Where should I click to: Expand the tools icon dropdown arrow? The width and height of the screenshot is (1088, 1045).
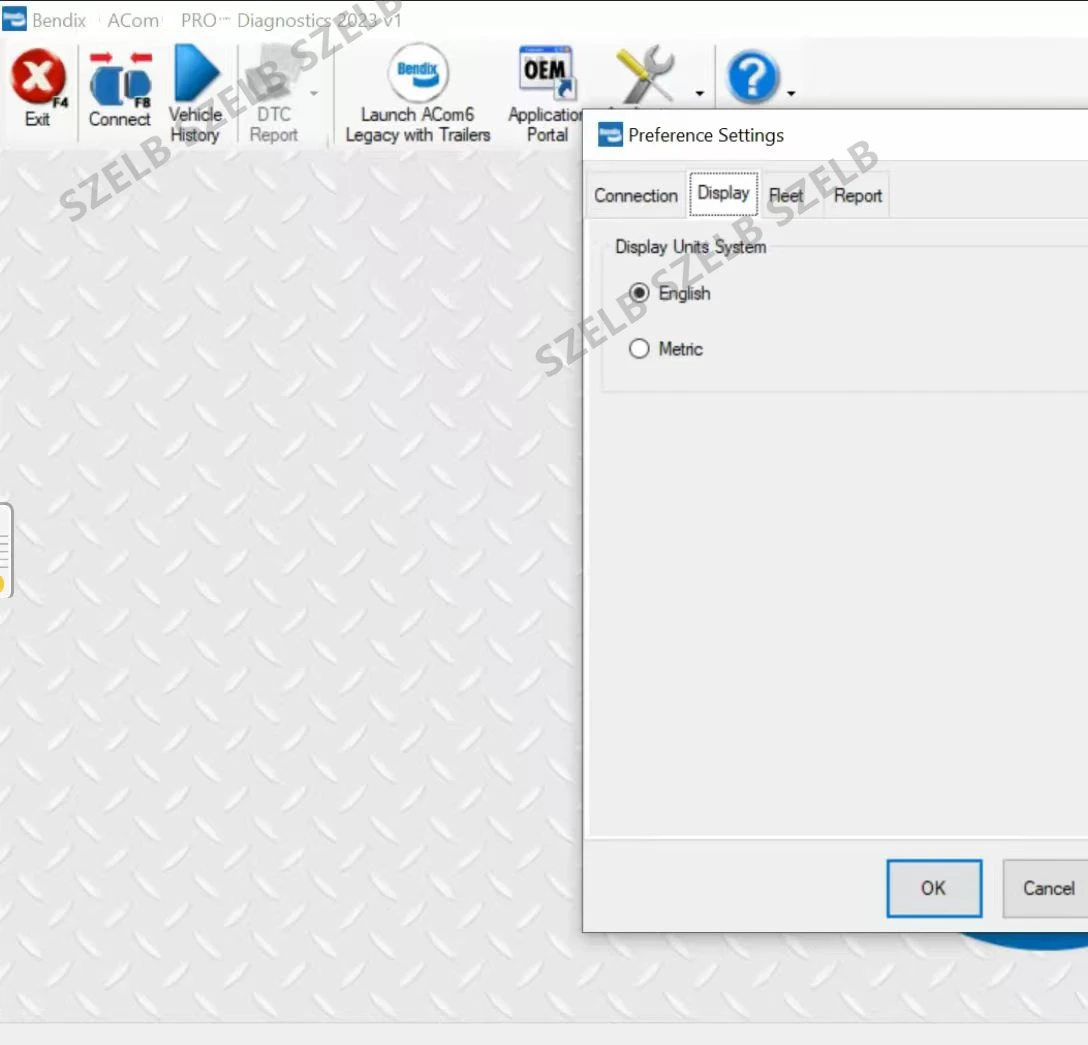coord(699,93)
